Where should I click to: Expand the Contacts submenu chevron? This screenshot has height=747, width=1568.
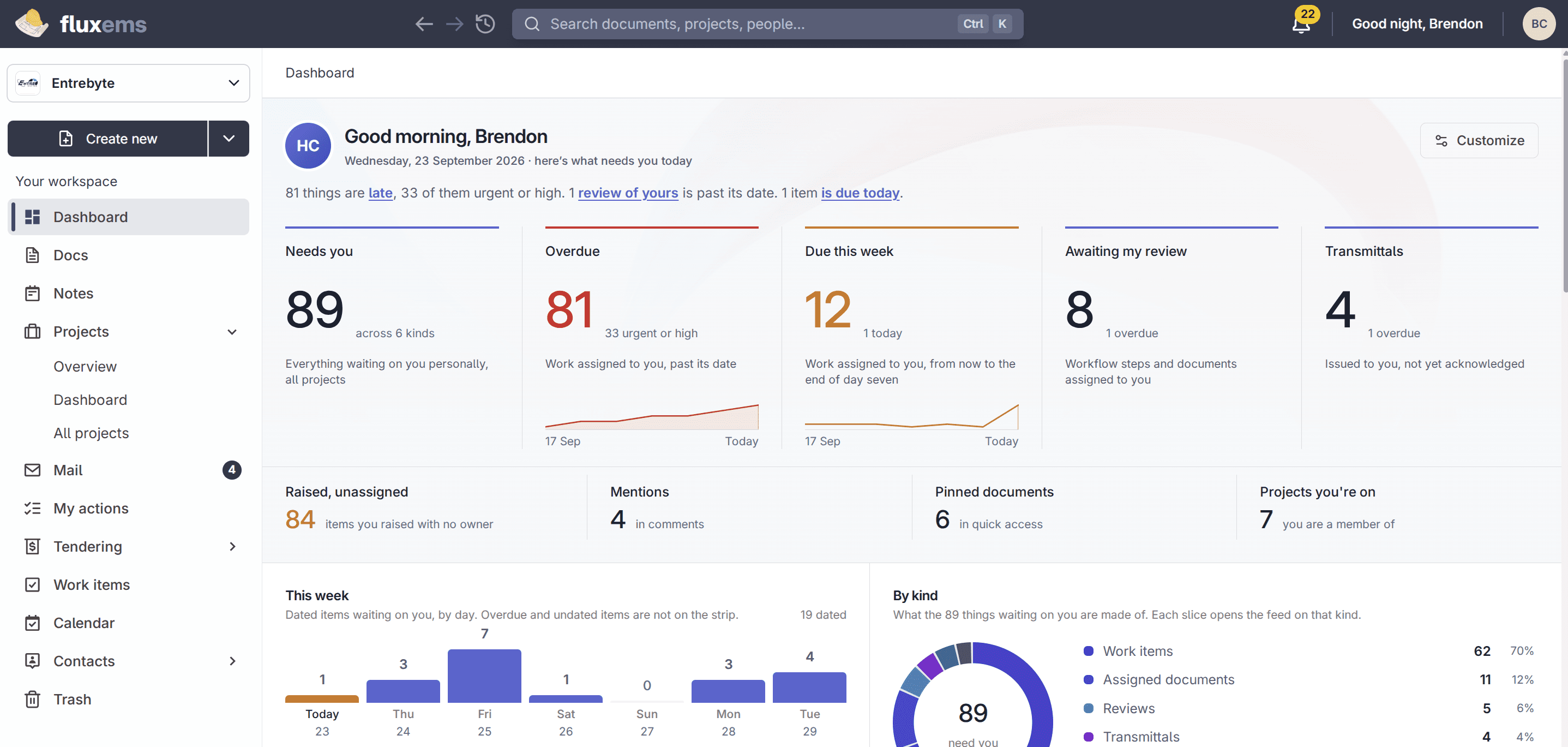232,661
